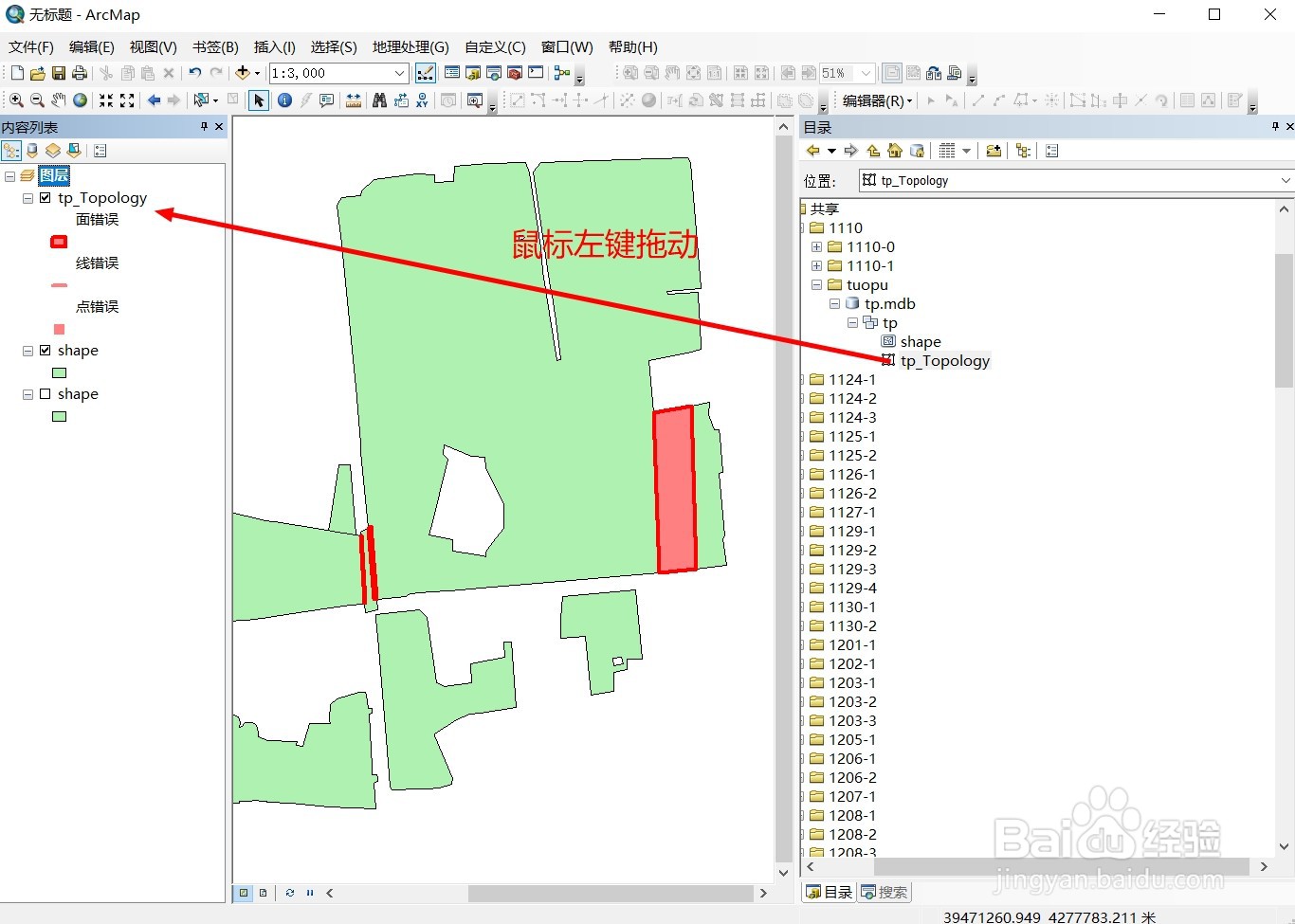This screenshot has width=1295, height=924.
Task: Go back to the previous extent with blue arrow
Action: [x=154, y=100]
